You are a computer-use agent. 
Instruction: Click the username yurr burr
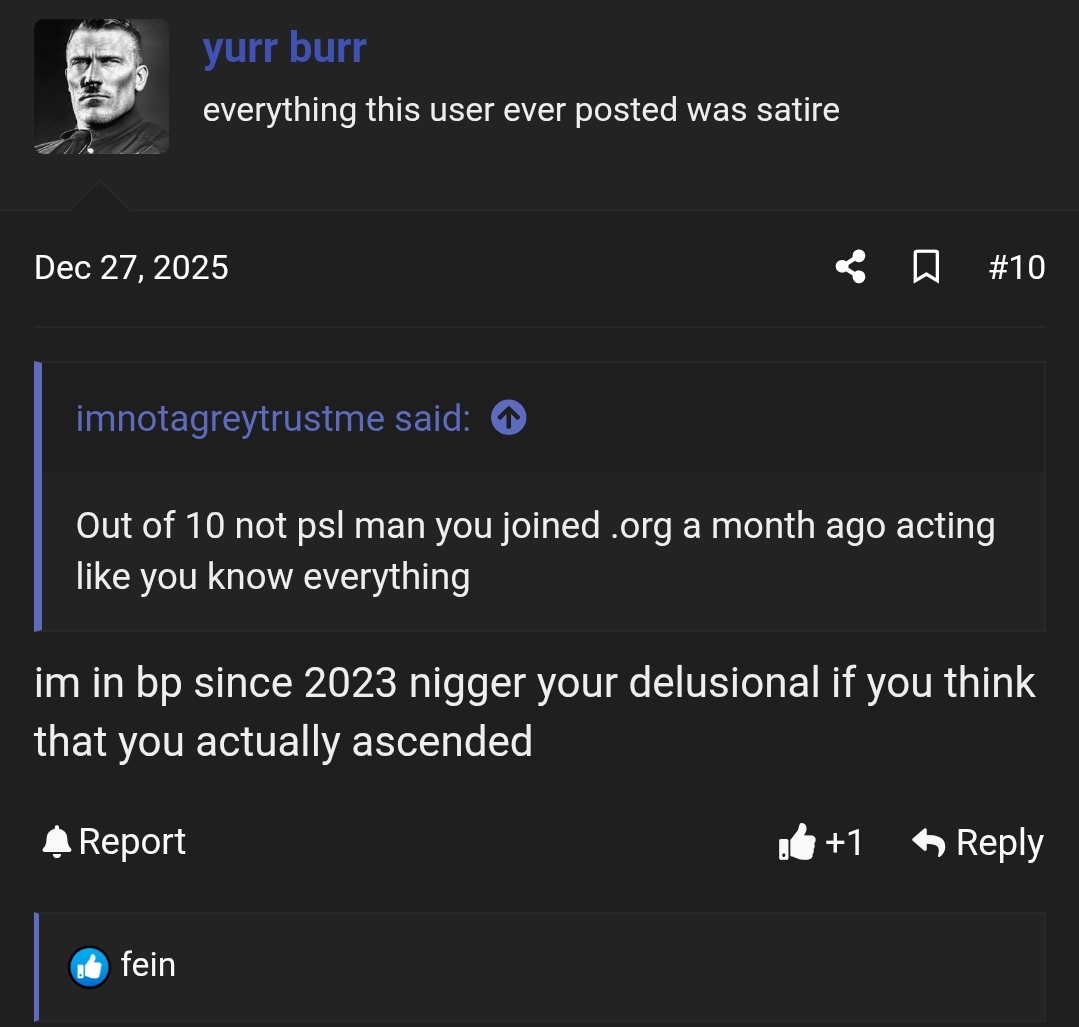point(284,47)
